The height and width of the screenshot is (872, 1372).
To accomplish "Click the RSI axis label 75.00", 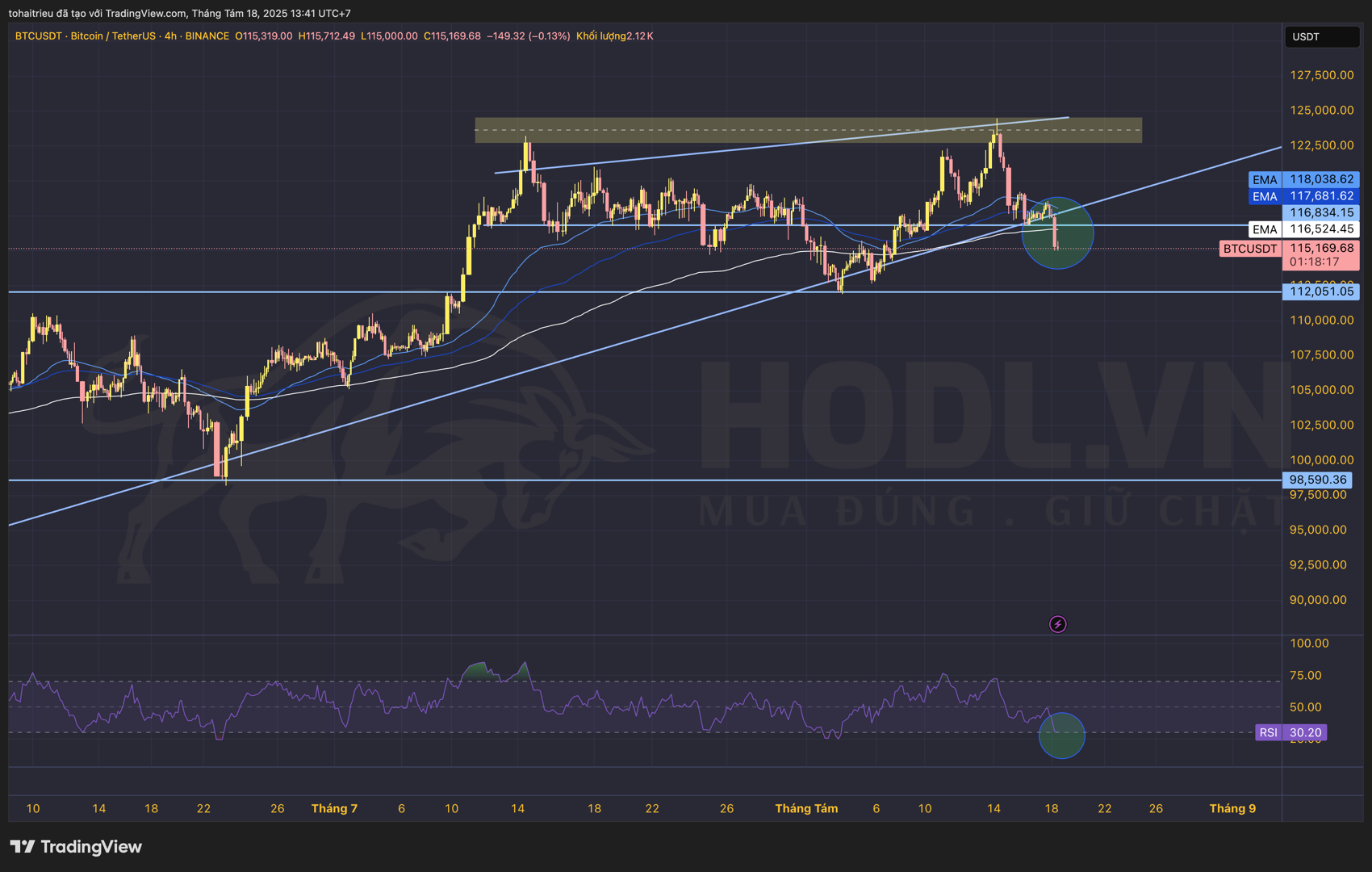I will [x=1305, y=675].
